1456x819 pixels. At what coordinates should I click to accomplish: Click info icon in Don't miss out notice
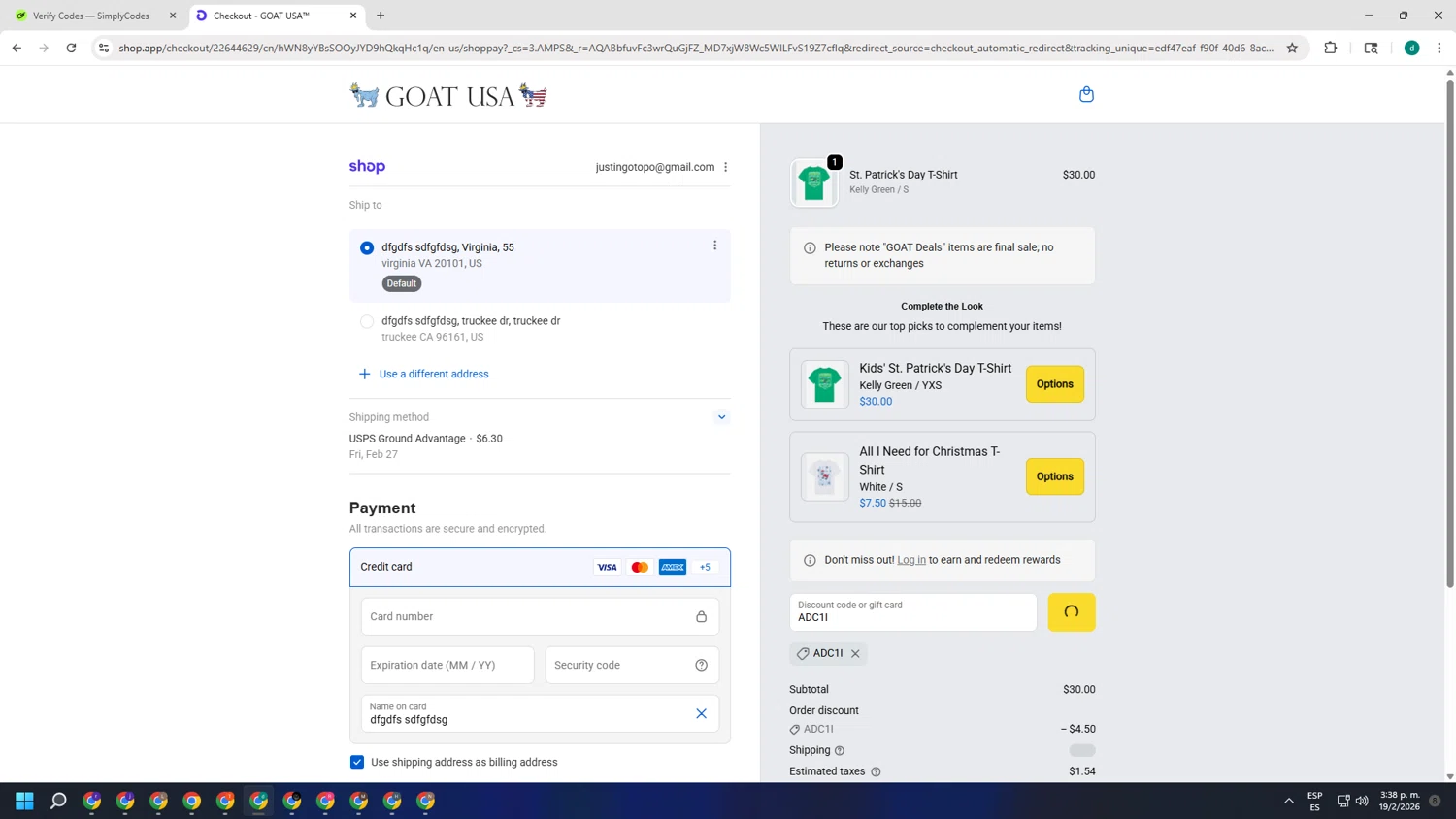coord(810,560)
